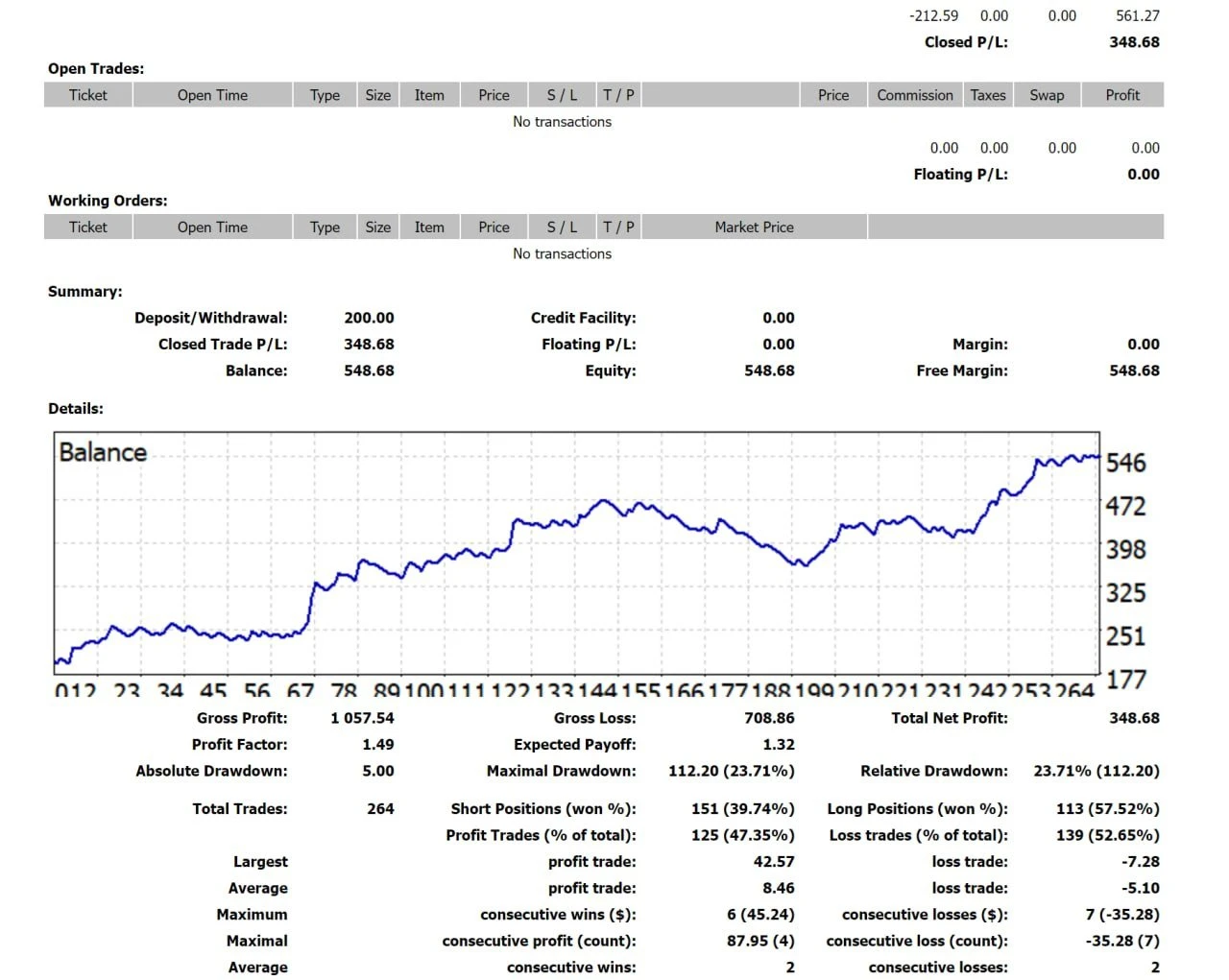Screen dimensions: 1229x980
Task: Click the 546 value on chart axis
Action: [x=1125, y=464]
